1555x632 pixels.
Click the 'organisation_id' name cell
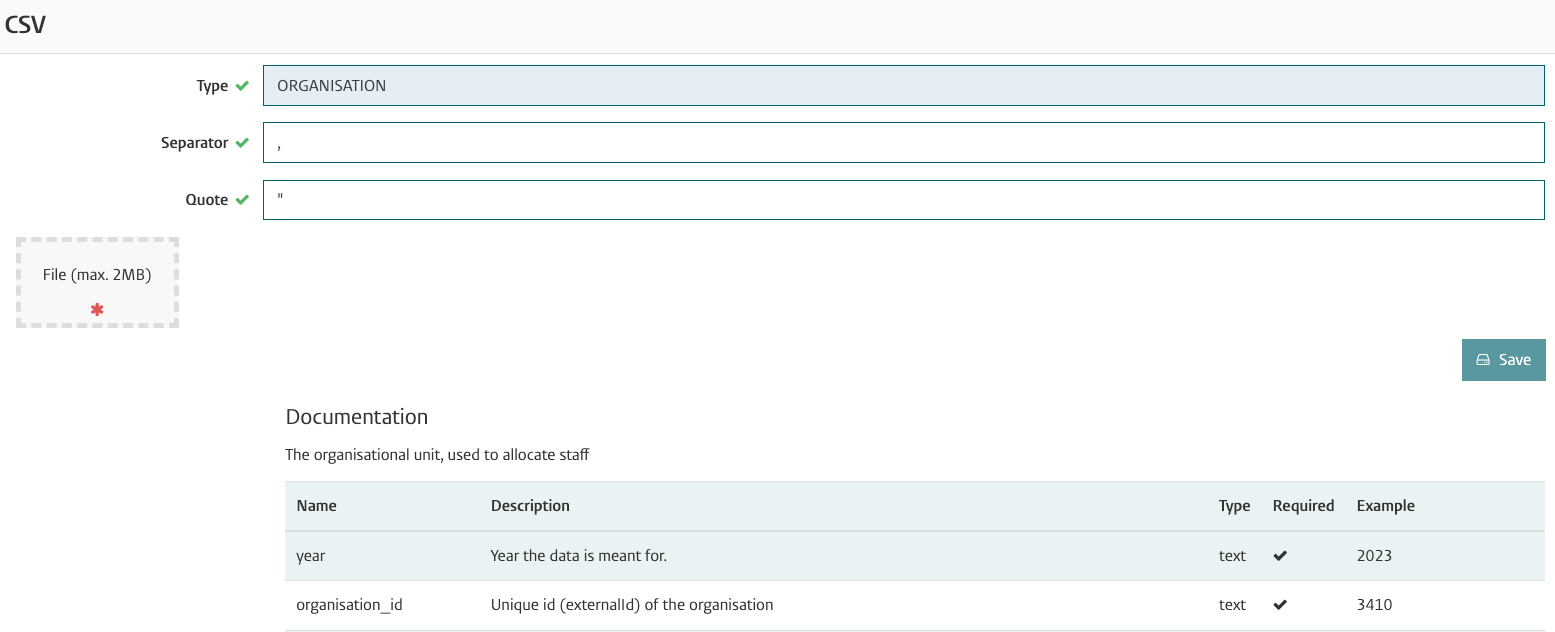(349, 605)
